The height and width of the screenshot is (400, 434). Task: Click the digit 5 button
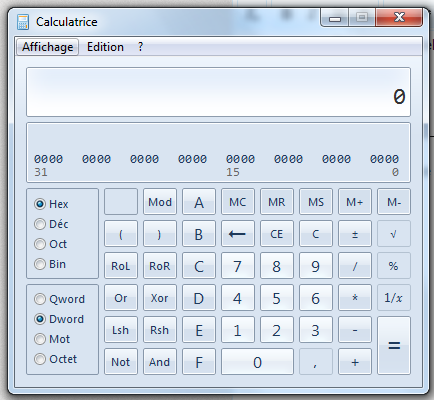point(277,298)
